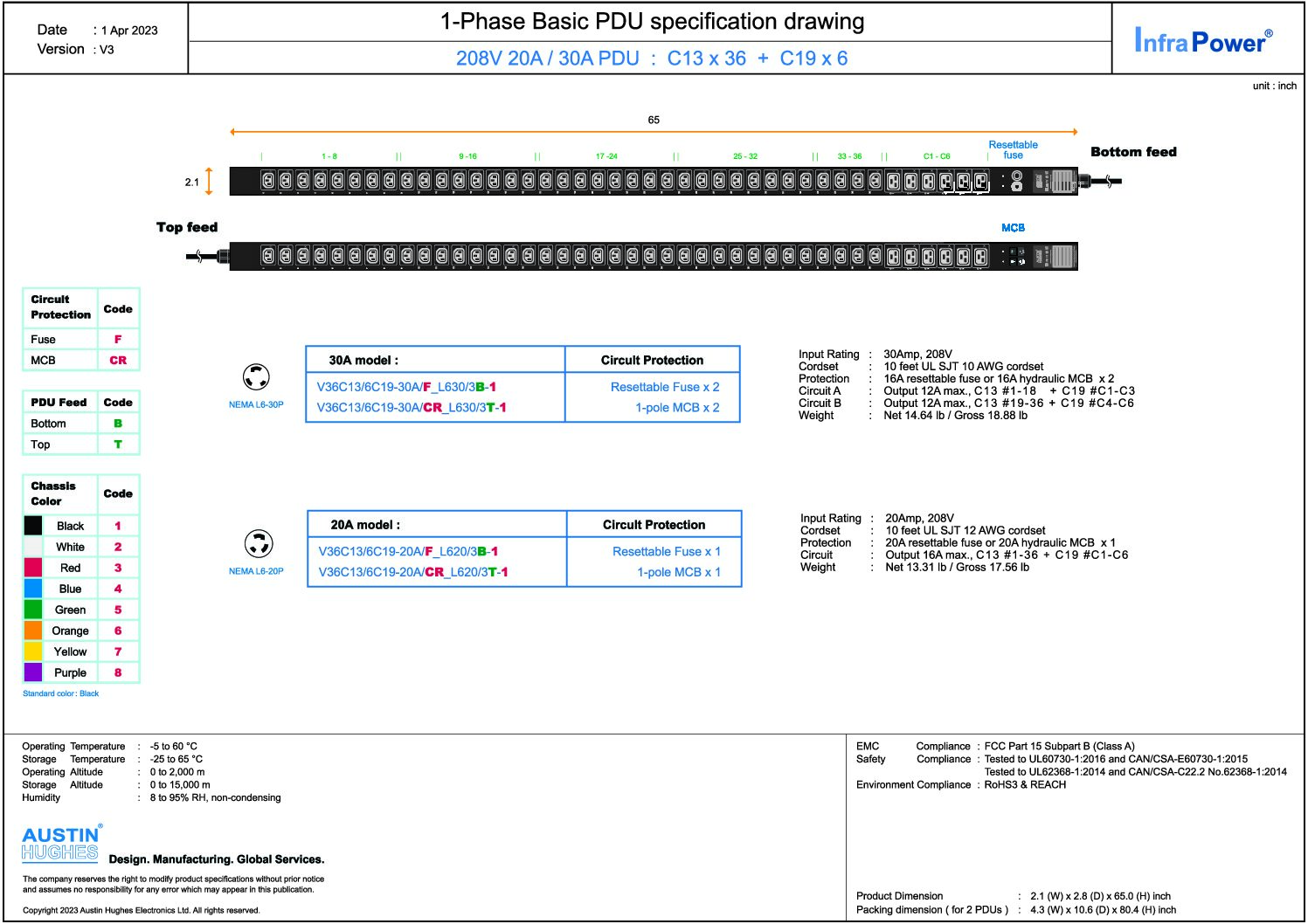The width and height of the screenshot is (1308, 924).
Task: Select the Yellow chassis color swatch
Action: coord(33,652)
